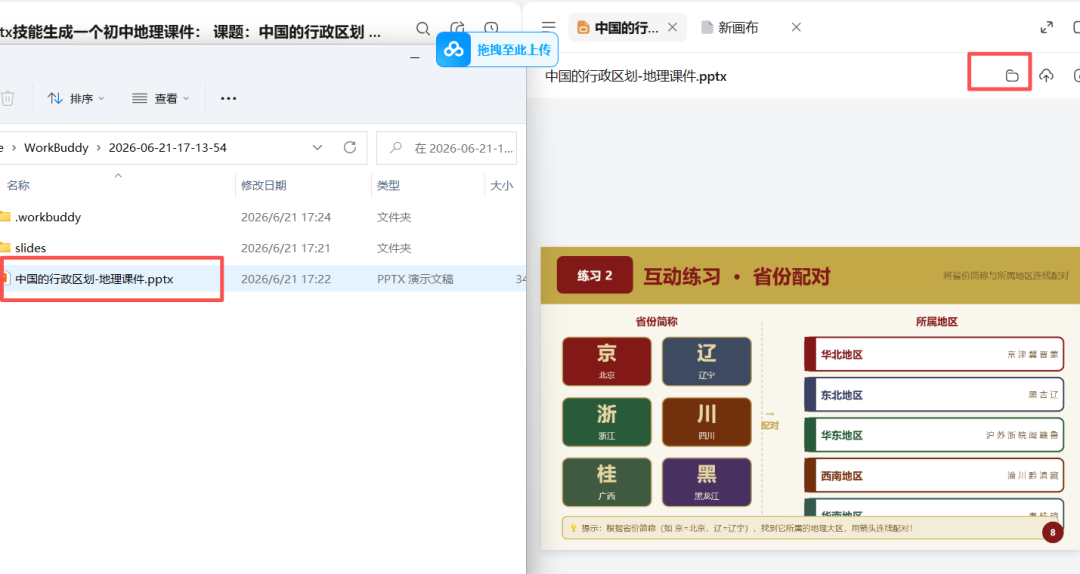The height and width of the screenshot is (574, 1080).
Task: Click the 2026/6/21 17:22 date cell
Action: click(286, 279)
